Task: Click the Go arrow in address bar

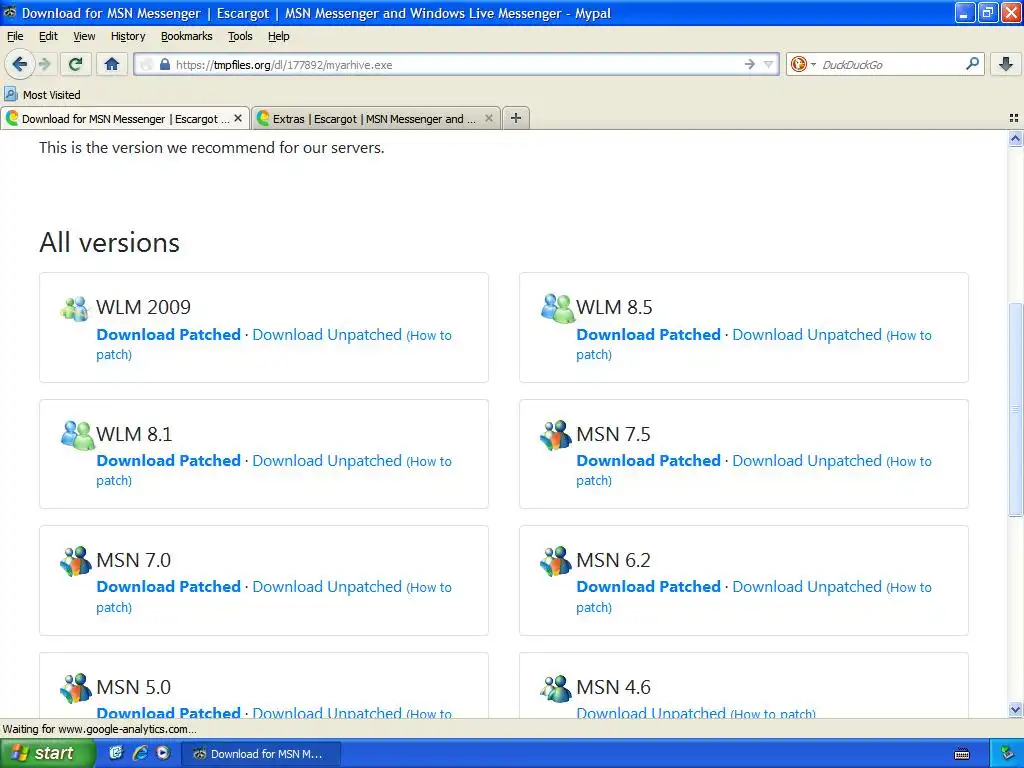Action: coord(750,64)
